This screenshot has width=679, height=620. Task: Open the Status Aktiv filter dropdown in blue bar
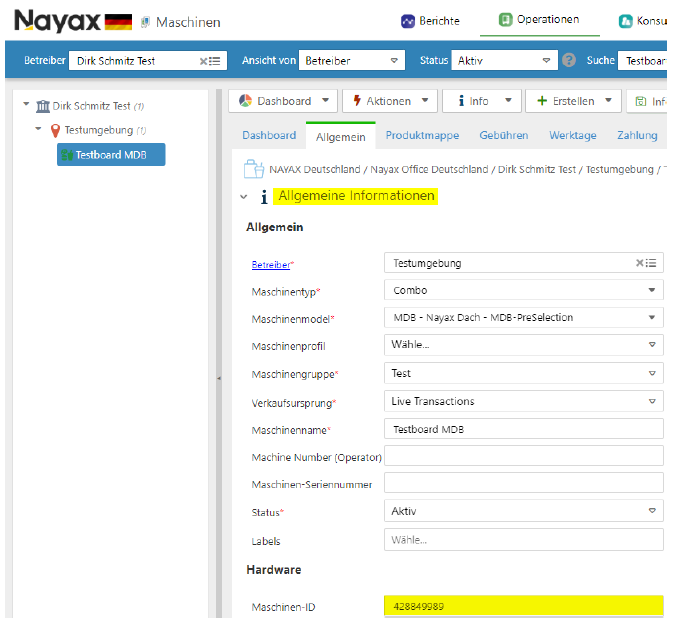pos(504,60)
